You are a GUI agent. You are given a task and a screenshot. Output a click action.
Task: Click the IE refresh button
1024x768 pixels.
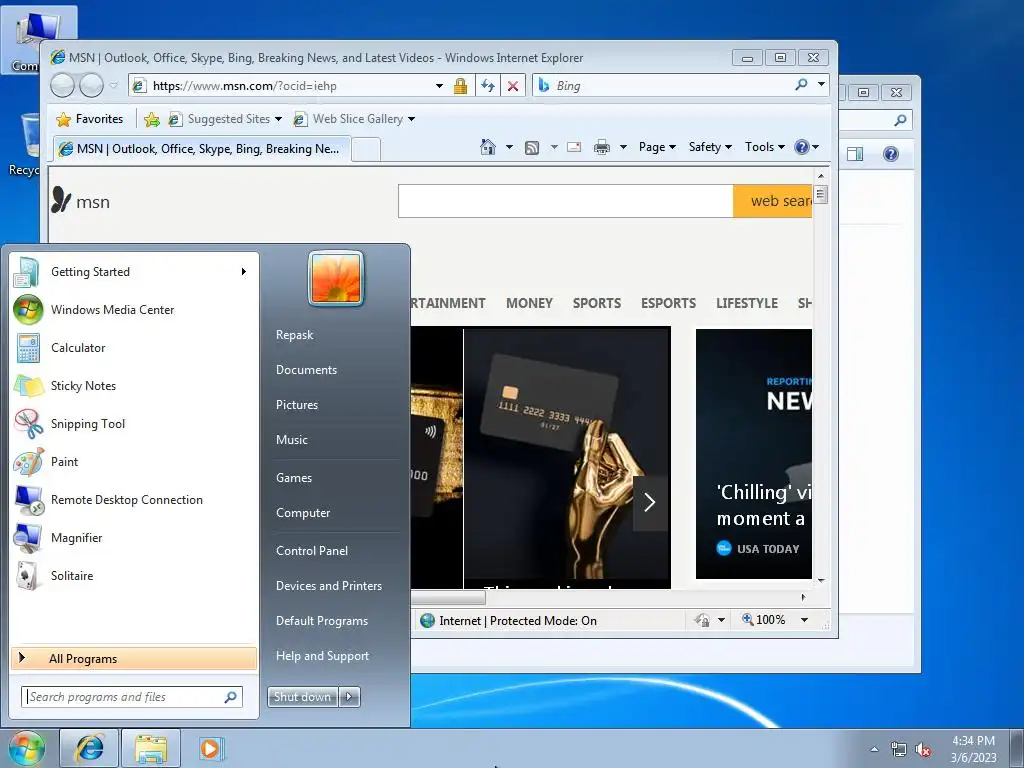488,86
